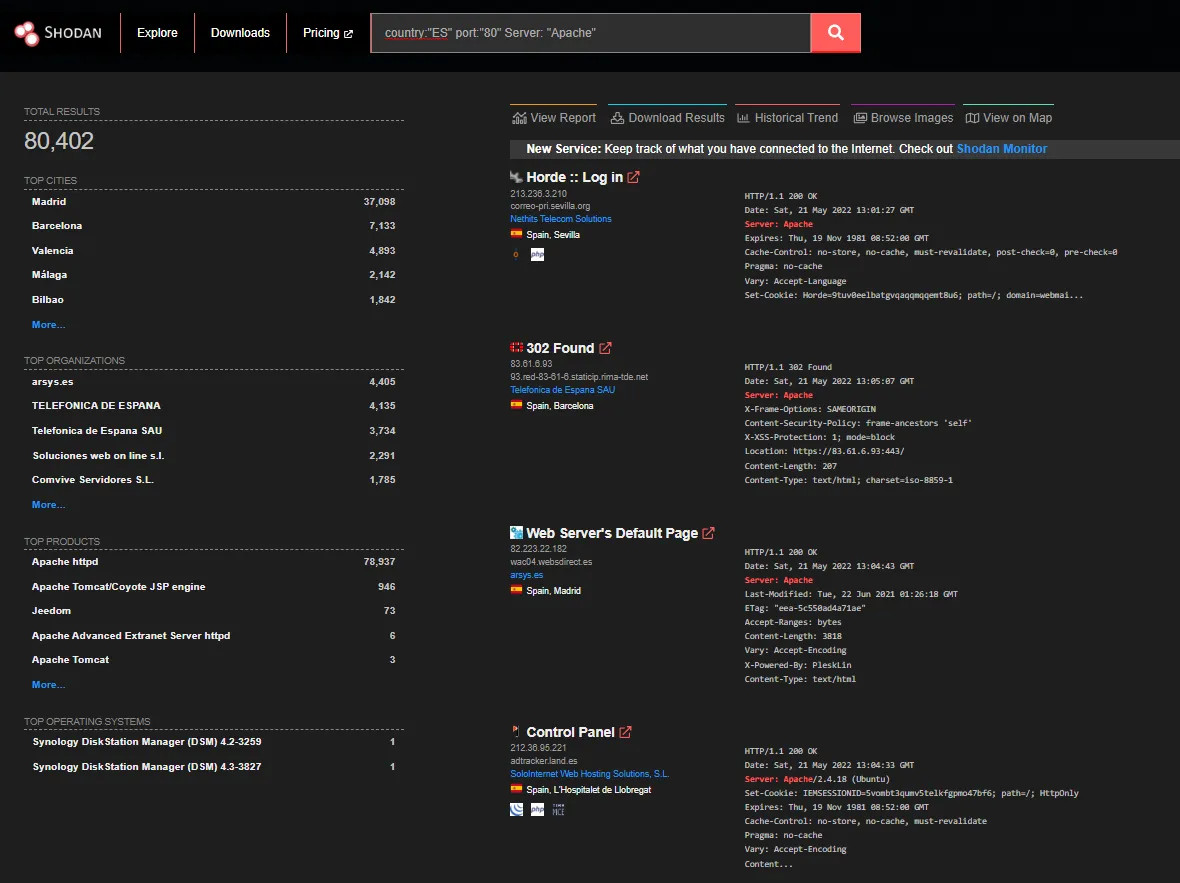This screenshot has height=883, width=1180.
Task: Click the Spain flag beside Spain, Madrid
Action: point(516,590)
